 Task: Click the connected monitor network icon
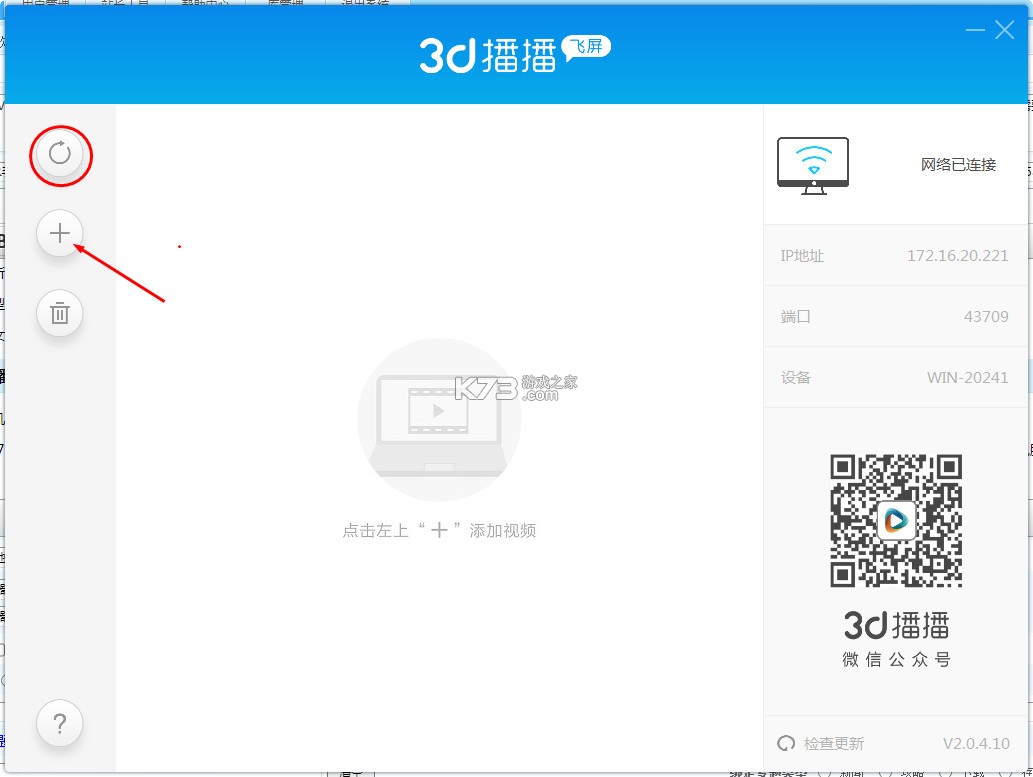[x=812, y=164]
